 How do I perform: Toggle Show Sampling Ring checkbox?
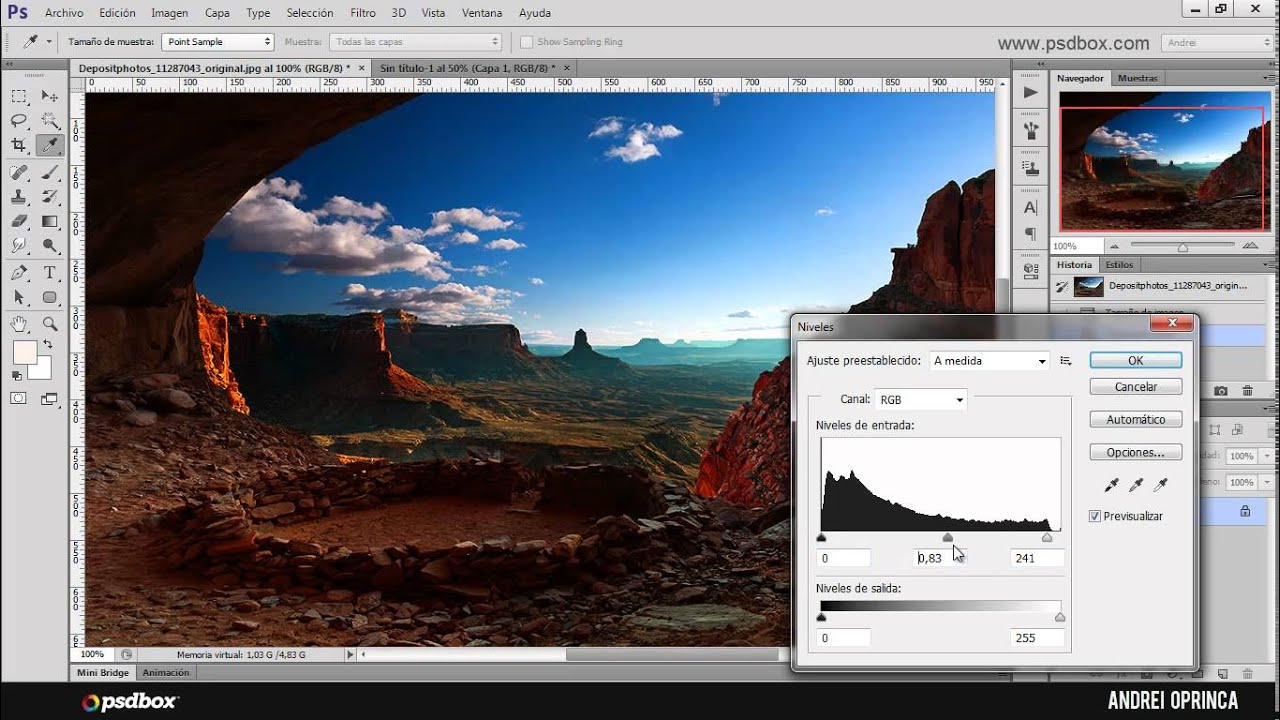(526, 42)
